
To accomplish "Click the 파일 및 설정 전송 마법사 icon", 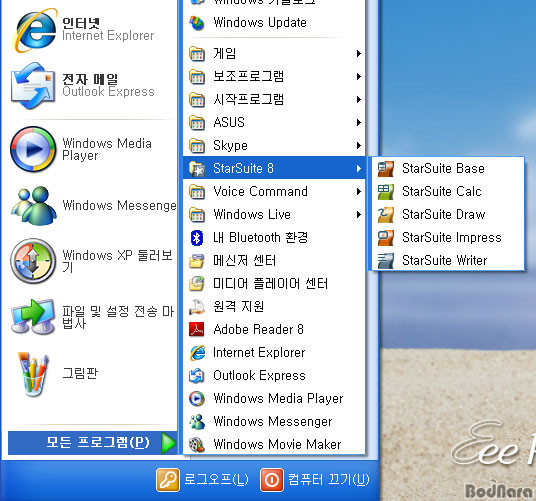I will [33, 317].
